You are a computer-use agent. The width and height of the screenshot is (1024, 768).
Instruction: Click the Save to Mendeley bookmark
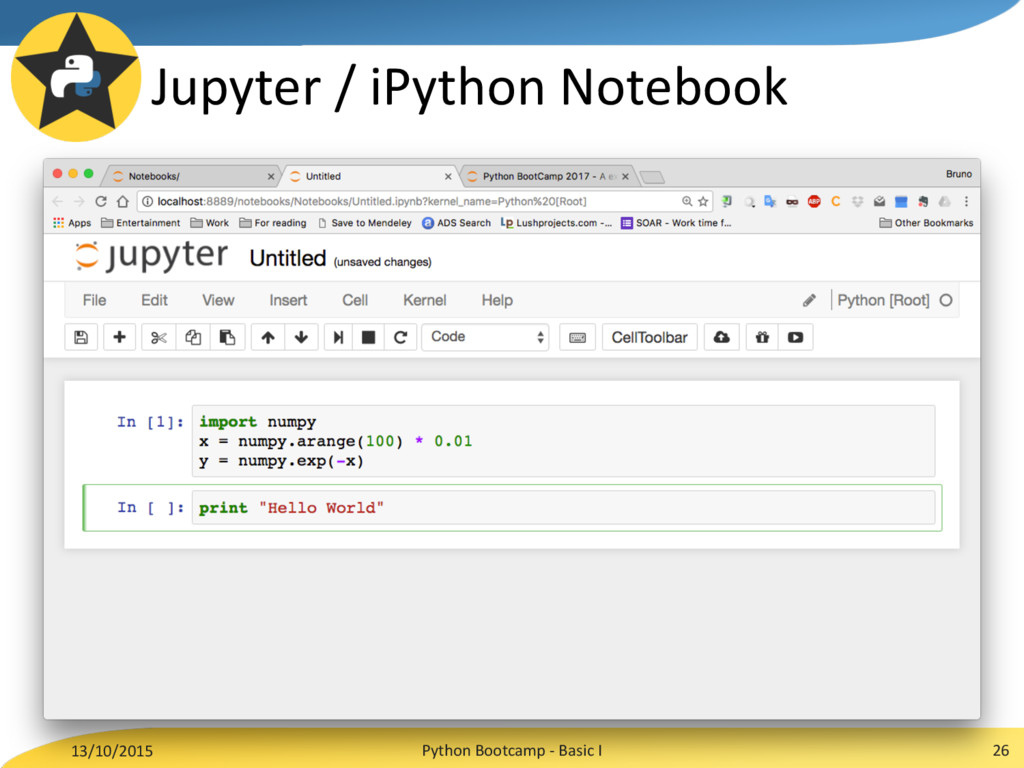pyautogui.click(x=364, y=223)
